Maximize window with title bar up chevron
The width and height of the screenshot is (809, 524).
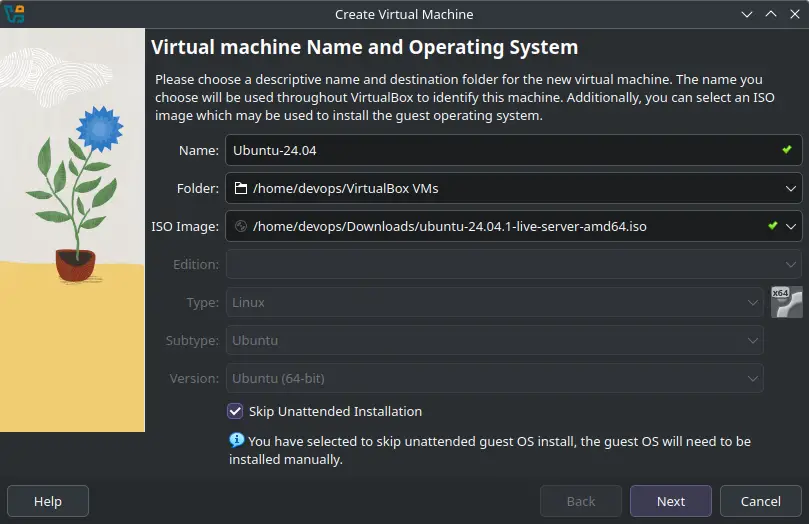(771, 14)
